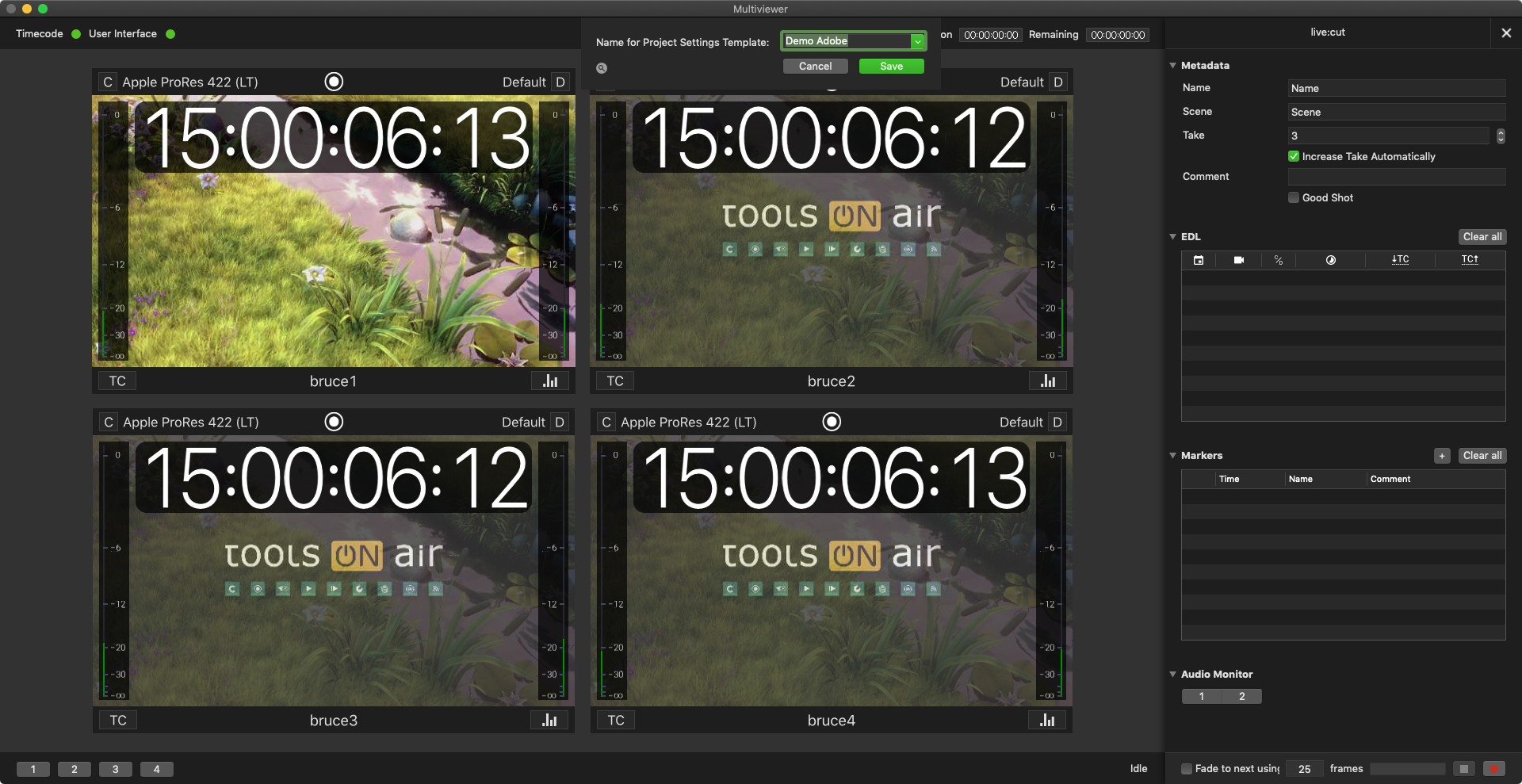Click the EDL calendar column icon
This screenshot has height=784, width=1522.
1199,260
